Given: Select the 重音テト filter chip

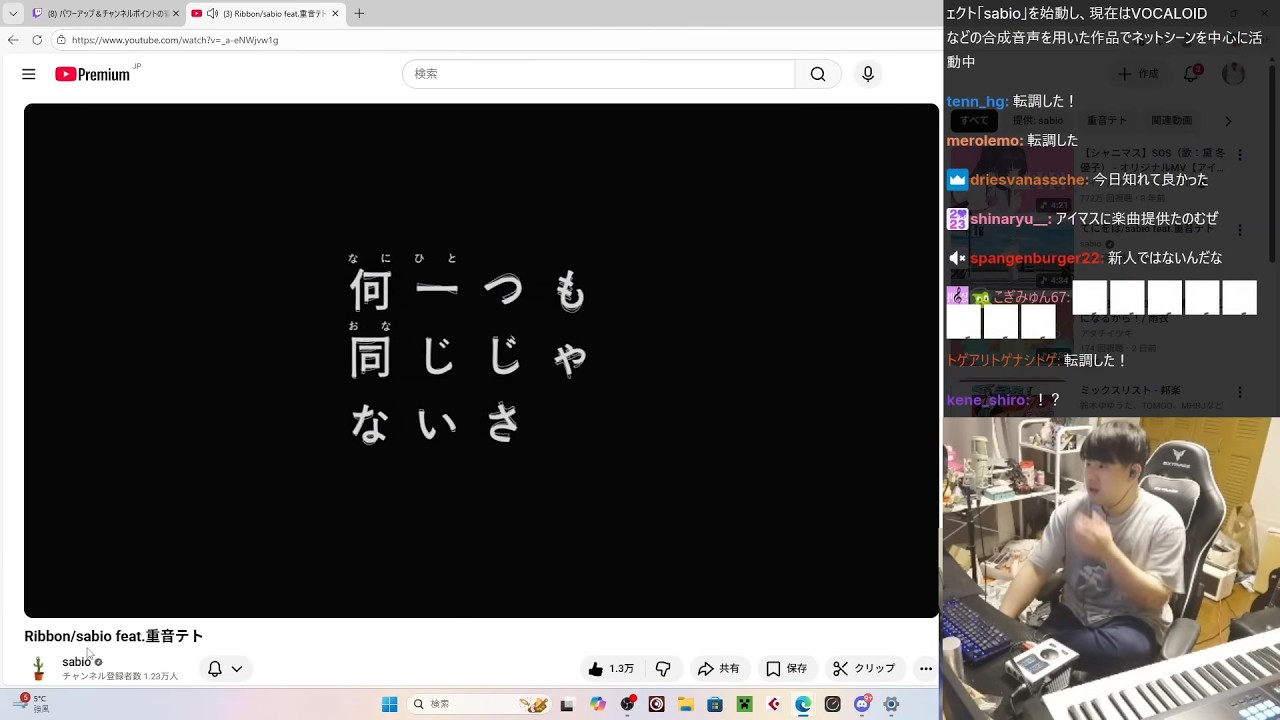Looking at the screenshot, I should click(1107, 121).
